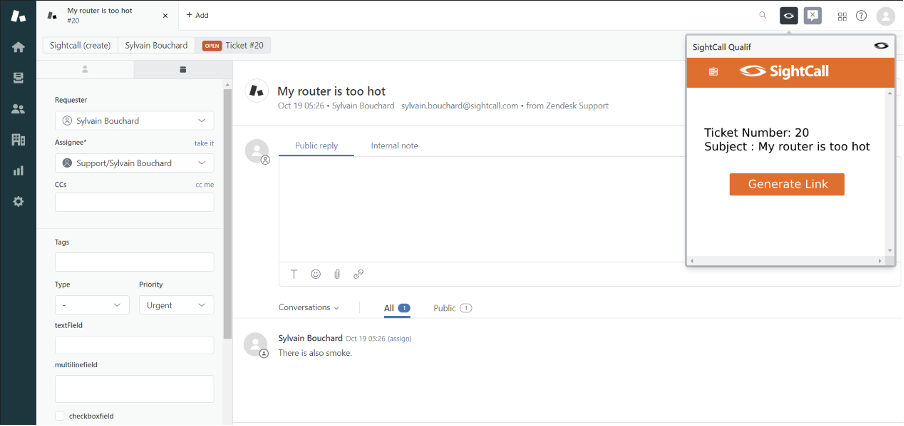904x426 pixels.
Task: Select the Ticket #20 breadcrumb tab
Action: coord(232,45)
